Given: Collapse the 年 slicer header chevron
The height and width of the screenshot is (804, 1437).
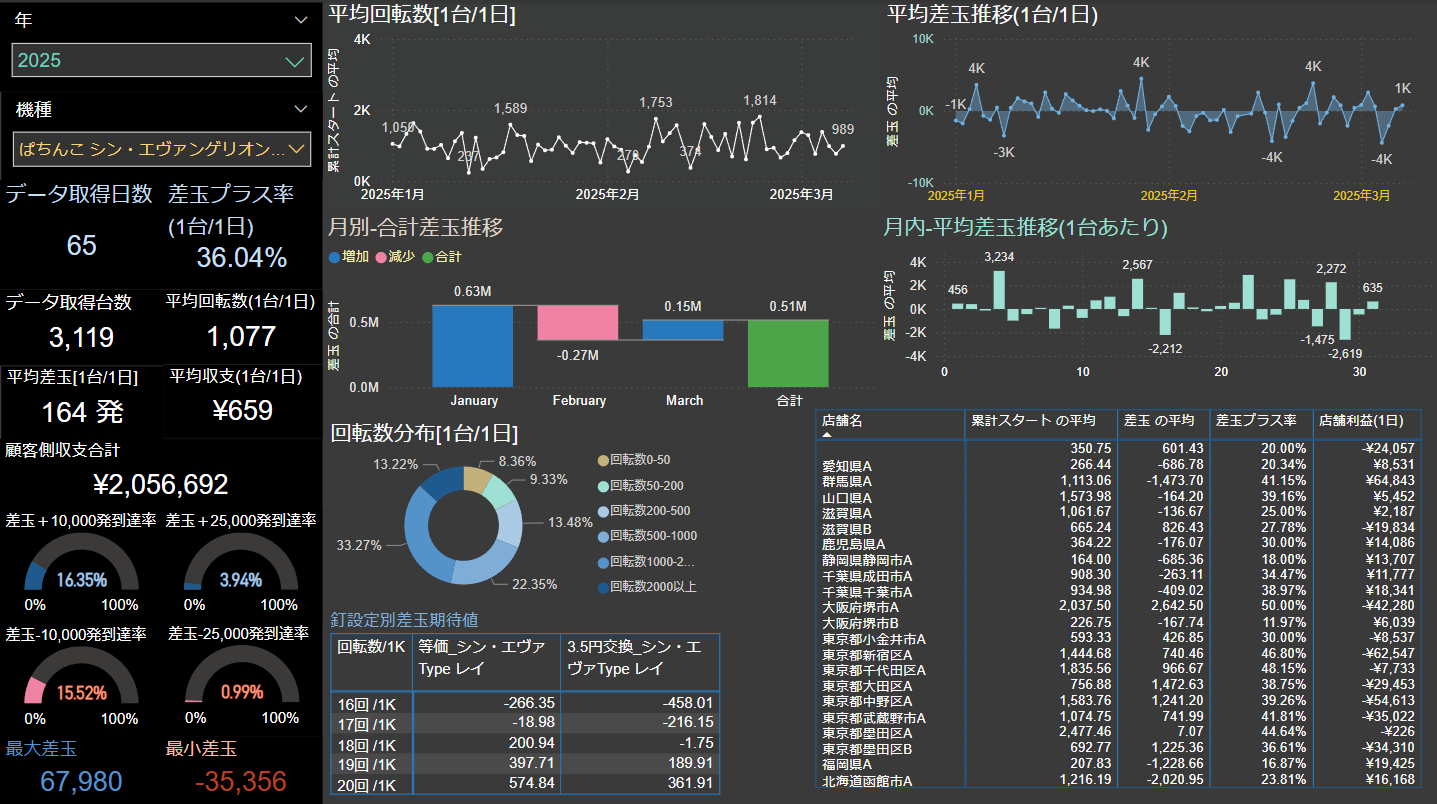Looking at the screenshot, I should coord(301,20).
